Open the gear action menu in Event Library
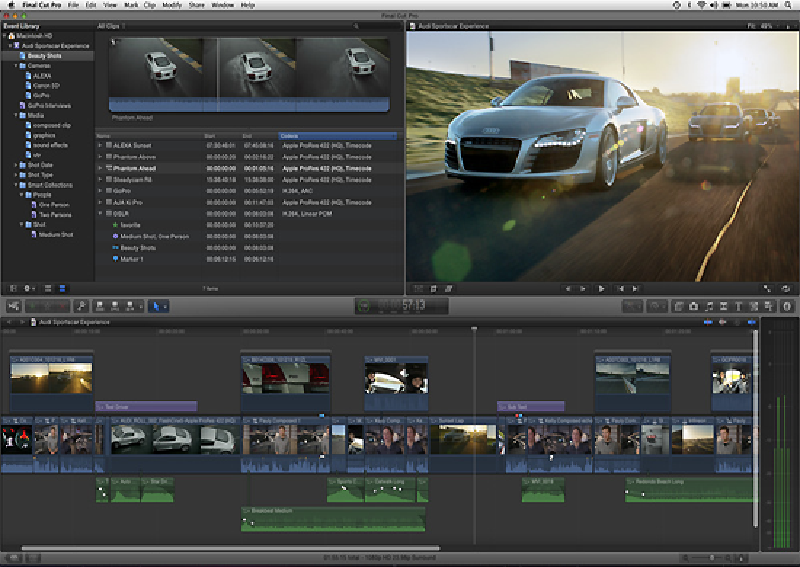Screen dimensions: 800x567 tap(28, 288)
